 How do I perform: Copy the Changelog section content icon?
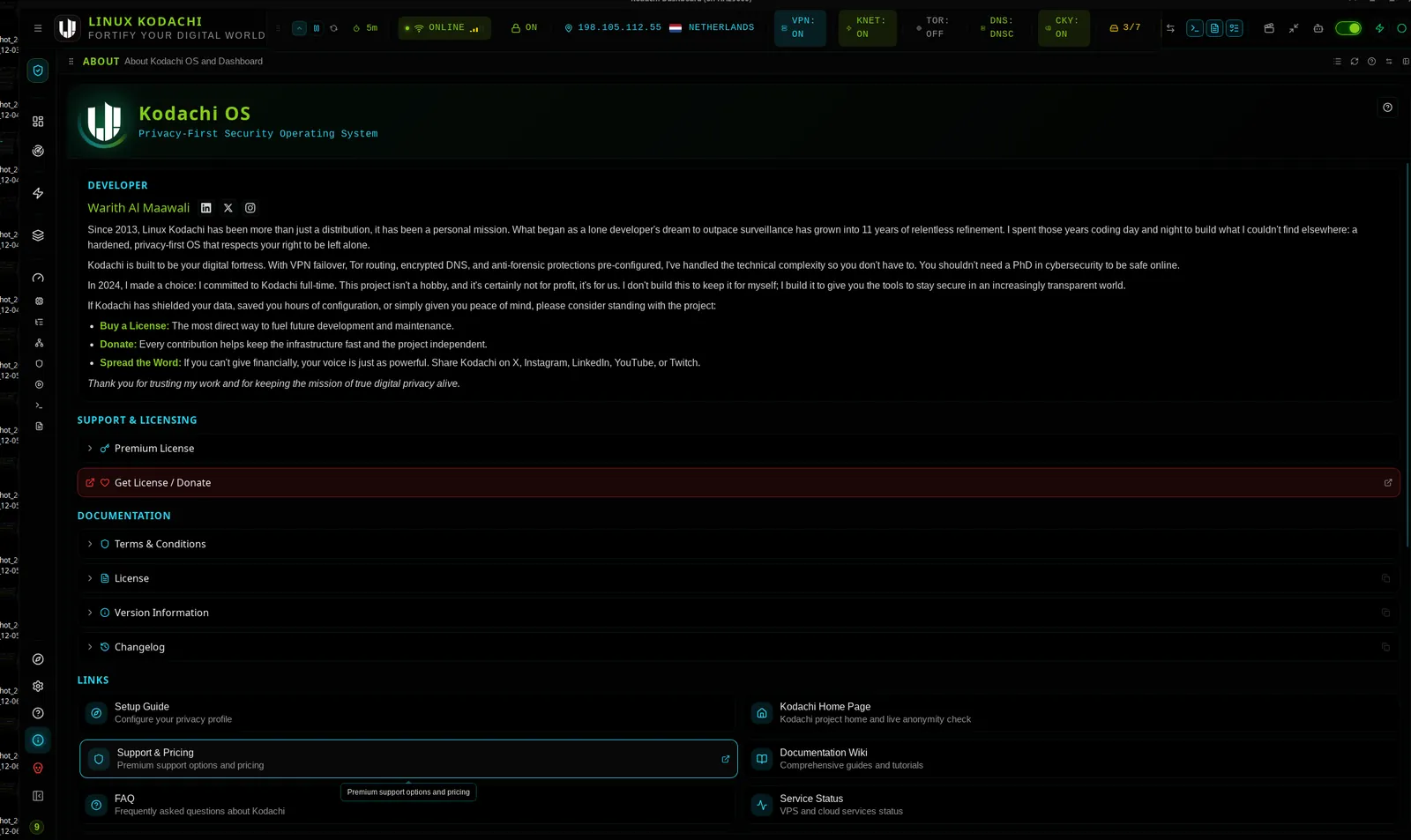1385,648
